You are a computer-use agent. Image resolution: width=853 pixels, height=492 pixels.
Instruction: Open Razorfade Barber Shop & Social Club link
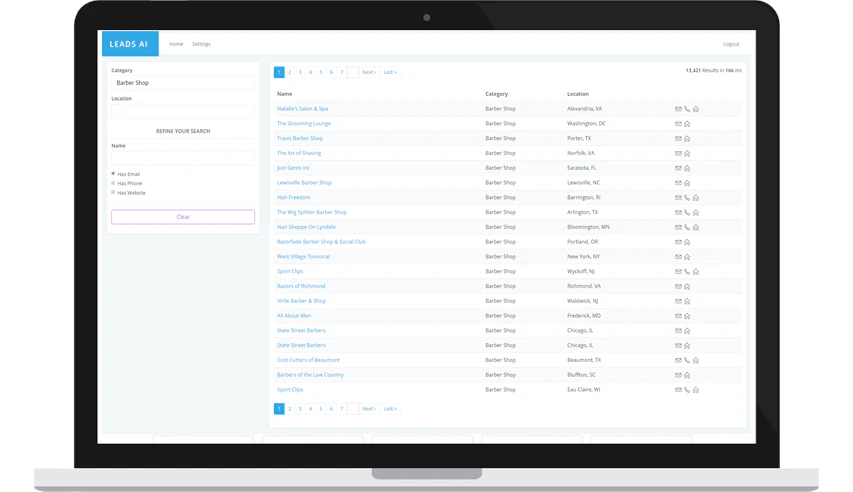[322, 242]
